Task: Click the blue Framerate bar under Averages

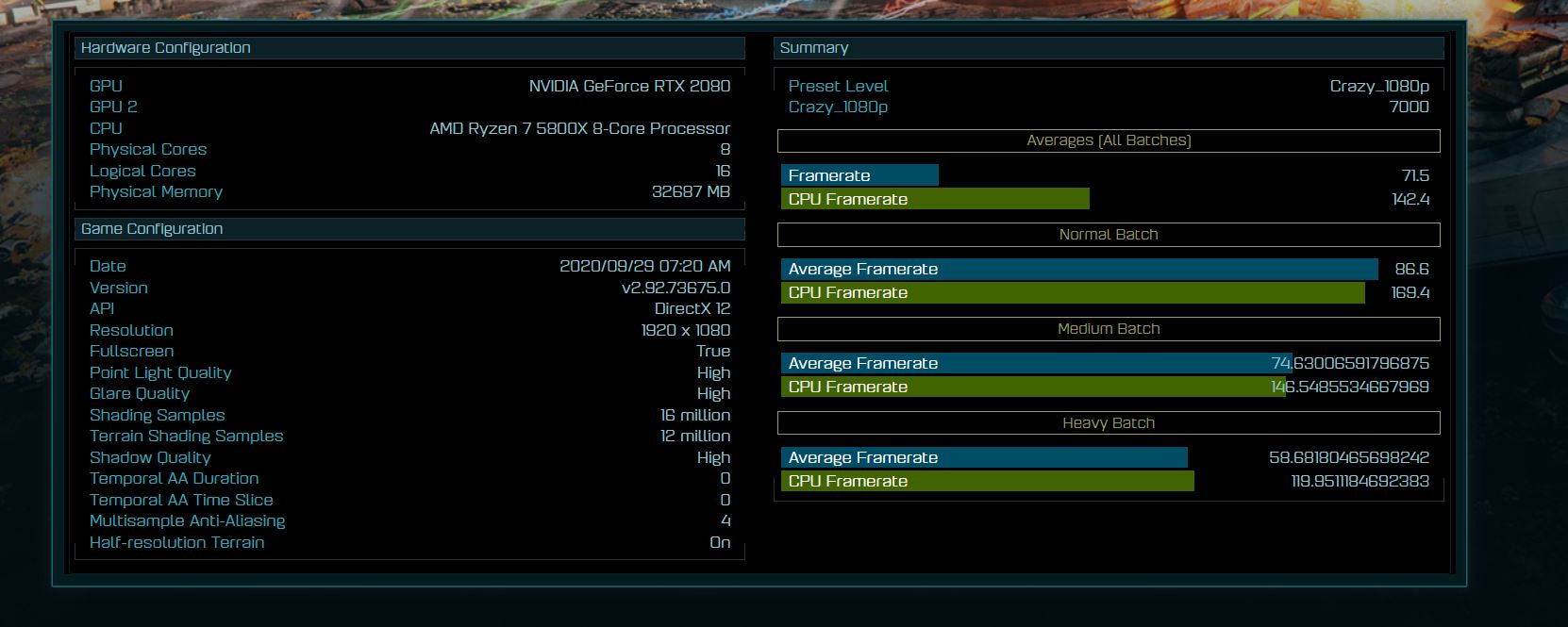Action: 859,175
